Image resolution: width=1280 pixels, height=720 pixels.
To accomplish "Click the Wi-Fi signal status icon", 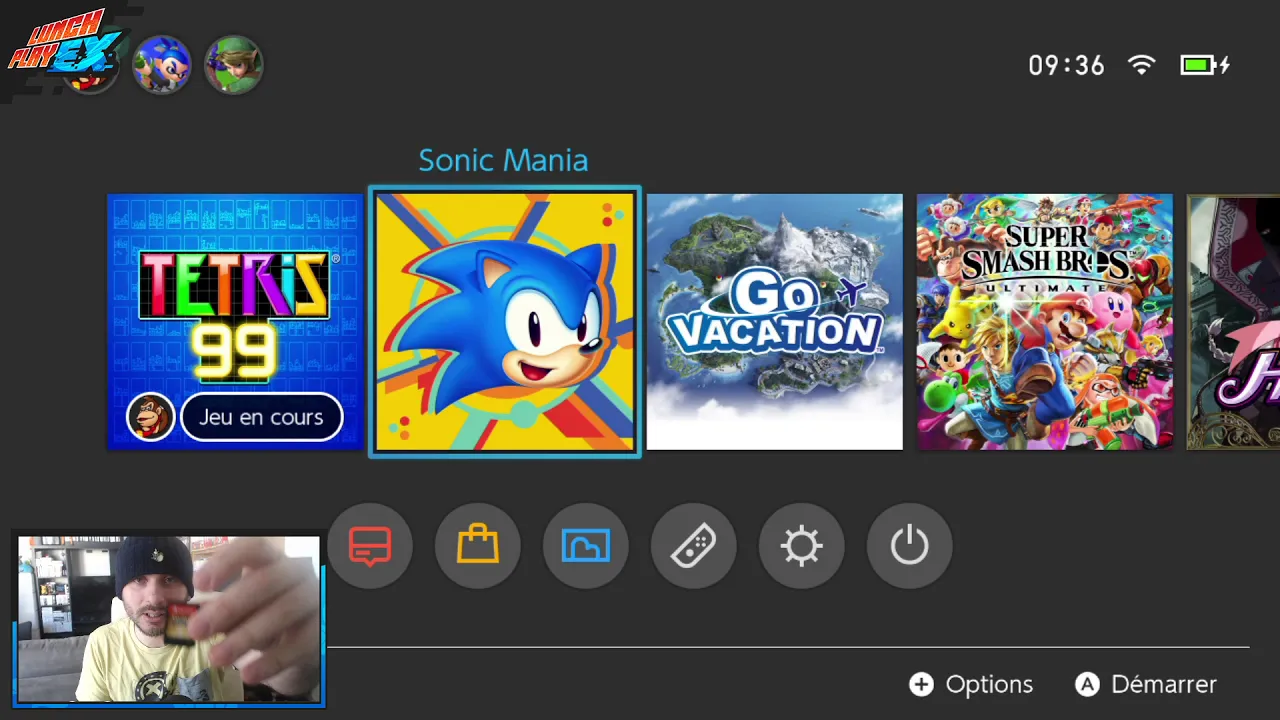I will coord(1141,65).
